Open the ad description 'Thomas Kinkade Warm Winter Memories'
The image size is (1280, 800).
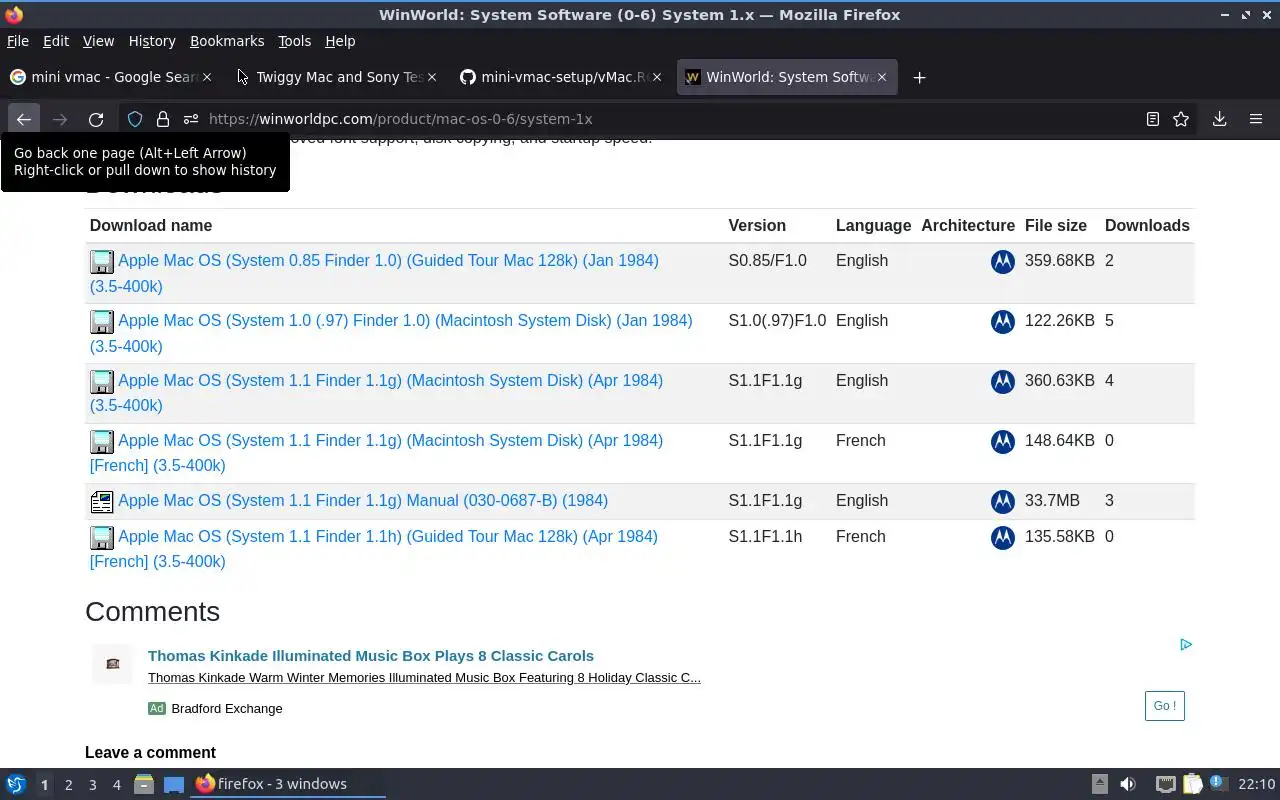pyautogui.click(x=424, y=678)
